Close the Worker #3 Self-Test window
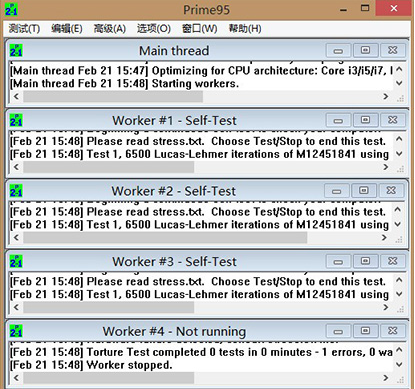Viewport: 415px width, 389px height. tap(393, 261)
